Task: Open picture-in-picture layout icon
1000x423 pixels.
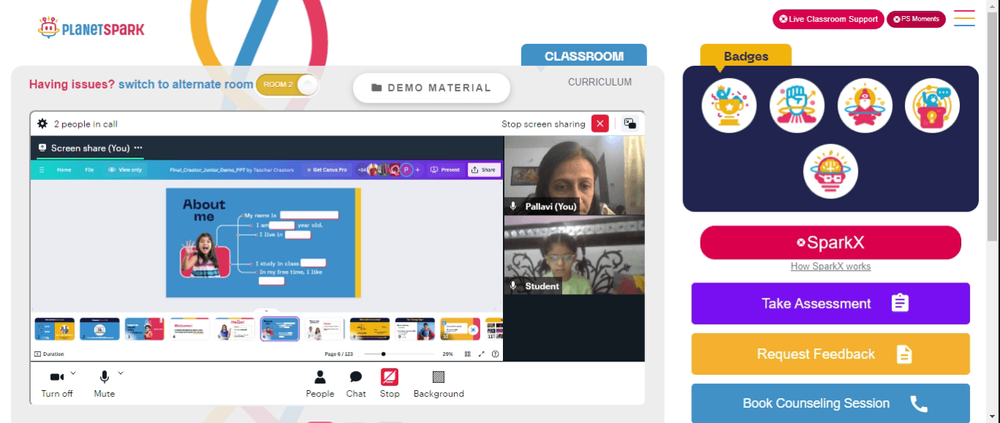Action: click(x=630, y=124)
